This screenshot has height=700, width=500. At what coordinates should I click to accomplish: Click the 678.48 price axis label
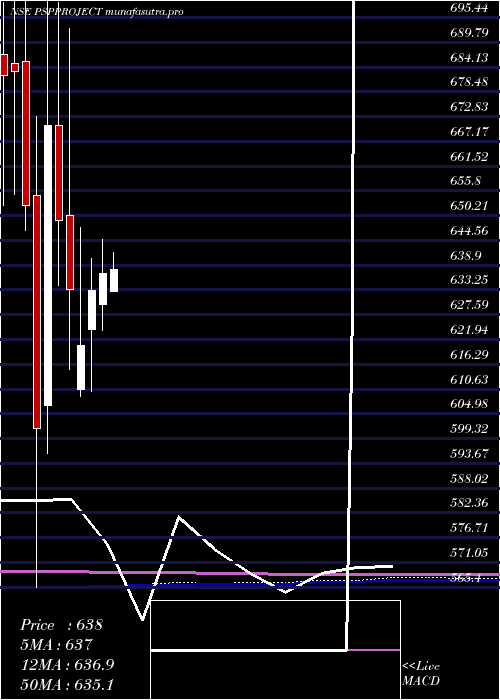pos(468,83)
